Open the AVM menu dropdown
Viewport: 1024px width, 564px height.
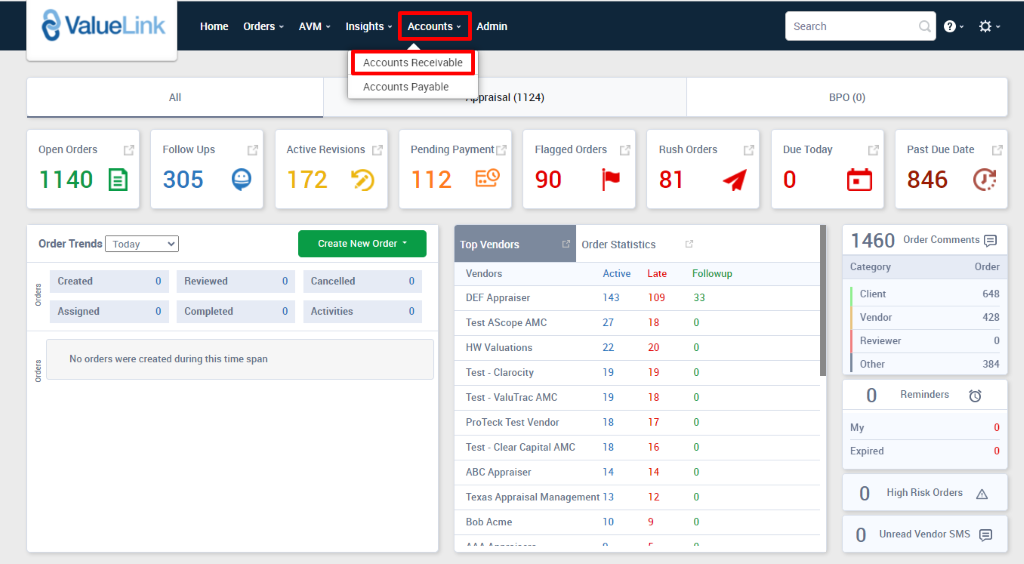click(x=315, y=26)
